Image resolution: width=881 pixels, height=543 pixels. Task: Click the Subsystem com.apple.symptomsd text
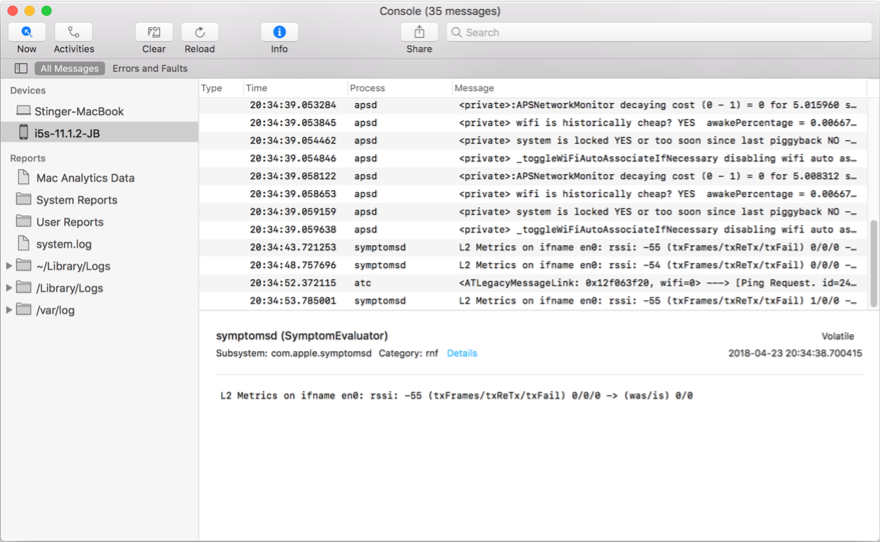coord(294,353)
